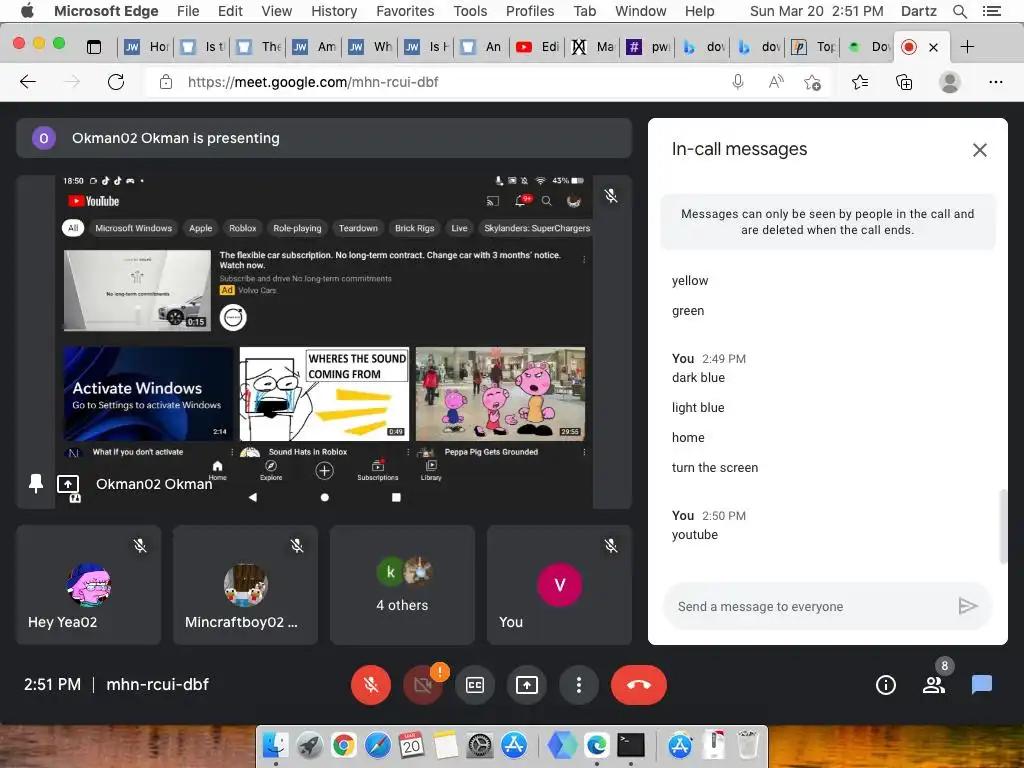Click meeting code mhn-rcui-dbf text
Viewport: 1024px width, 768px height.
(x=157, y=684)
